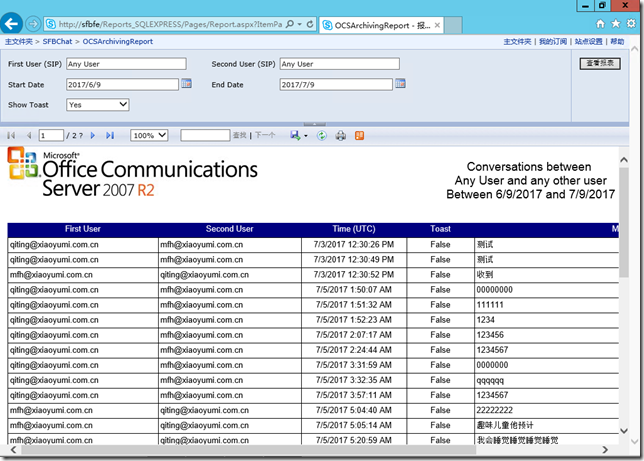The height and width of the screenshot is (461, 644).
Task: Click the report scrollbar up arrow
Action: [624, 160]
